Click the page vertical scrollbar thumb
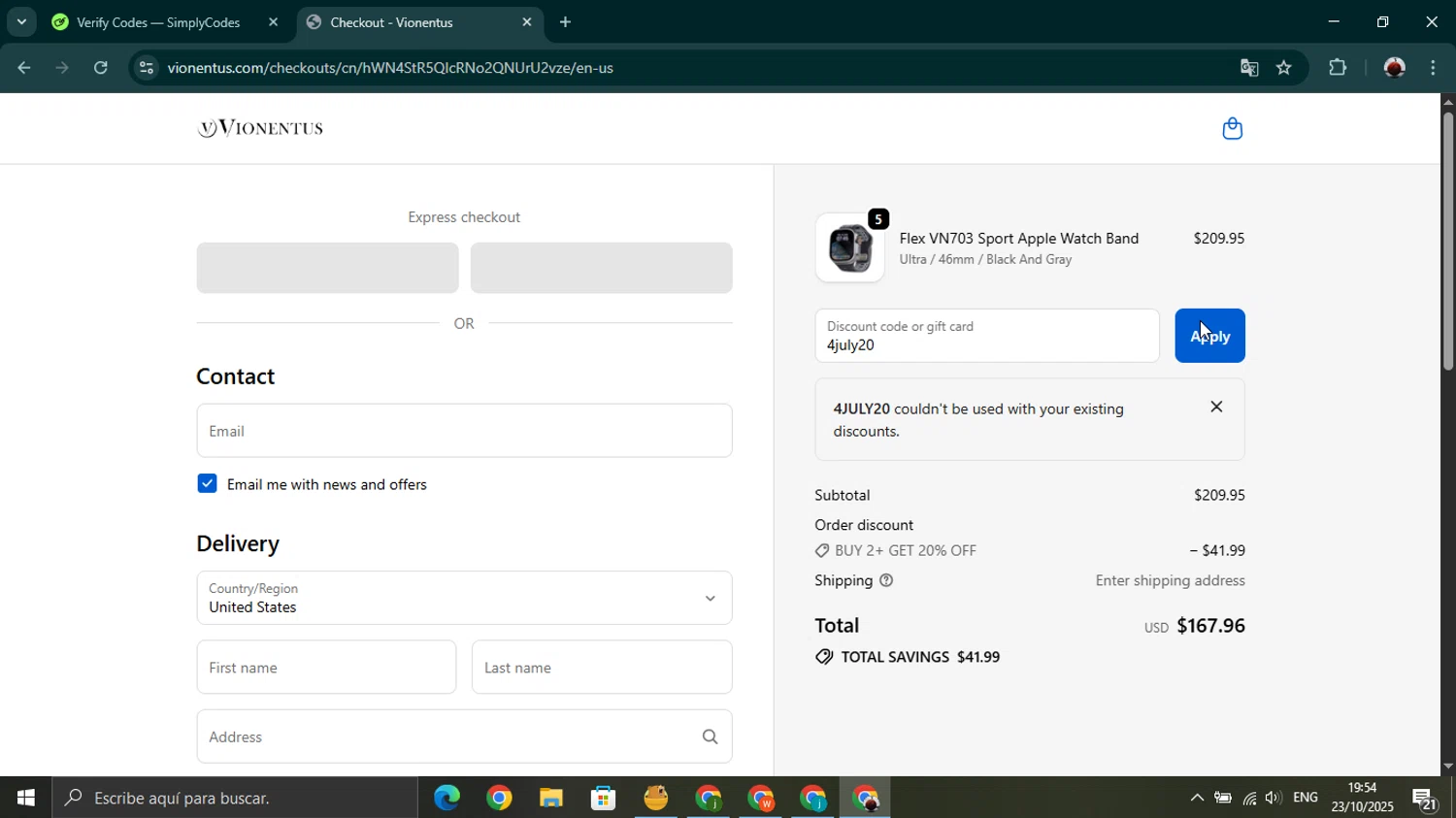This screenshot has height=818, width=1456. 1447,241
